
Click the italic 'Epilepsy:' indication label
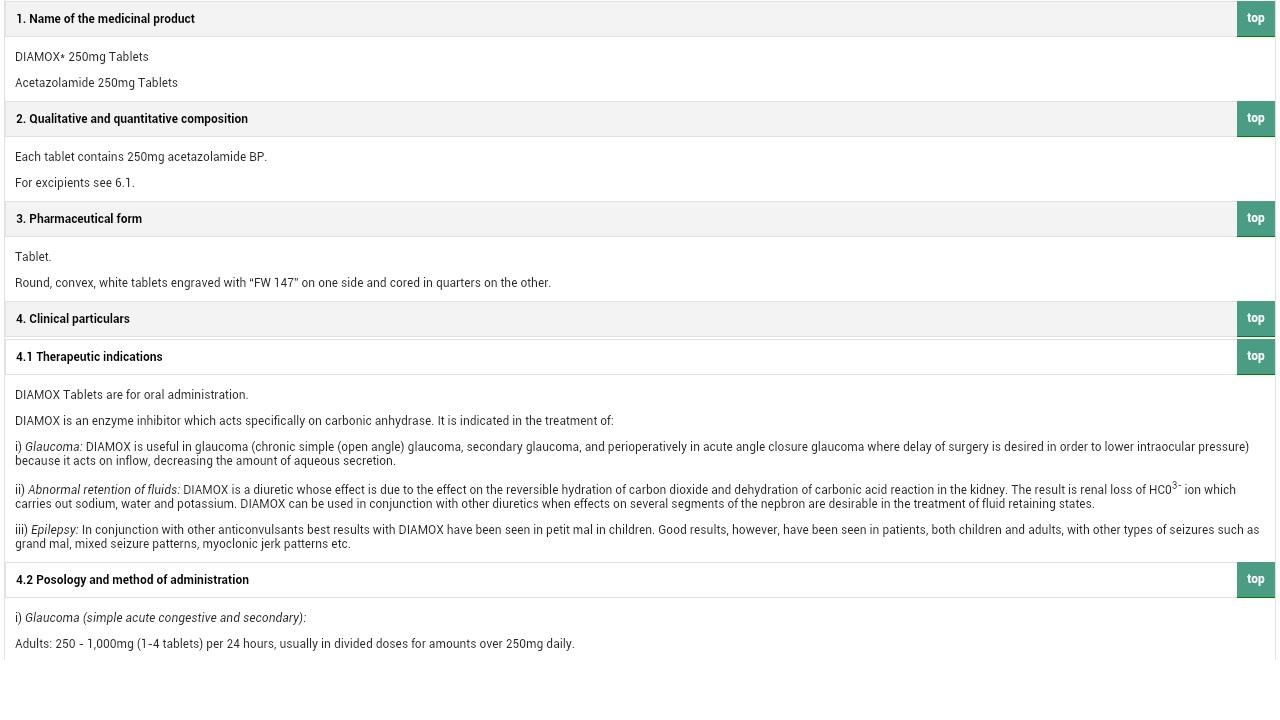click(x=54, y=530)
